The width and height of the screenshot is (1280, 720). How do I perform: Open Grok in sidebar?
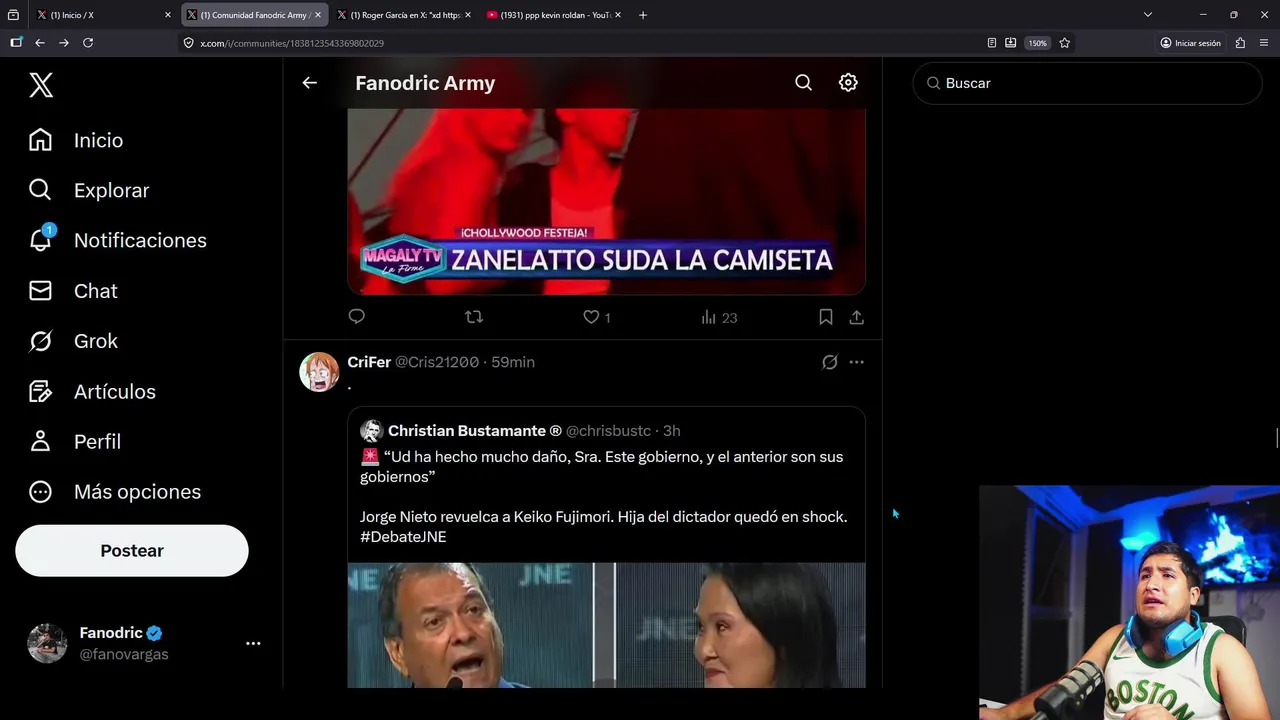73,341
